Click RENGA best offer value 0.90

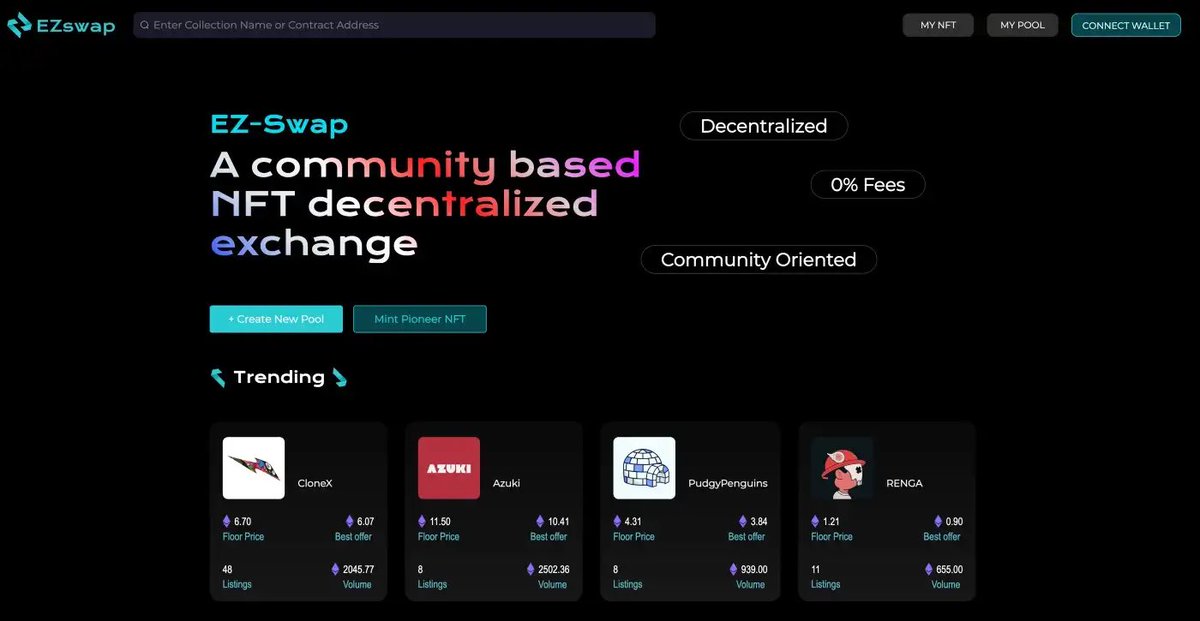[x=954, y=522]
